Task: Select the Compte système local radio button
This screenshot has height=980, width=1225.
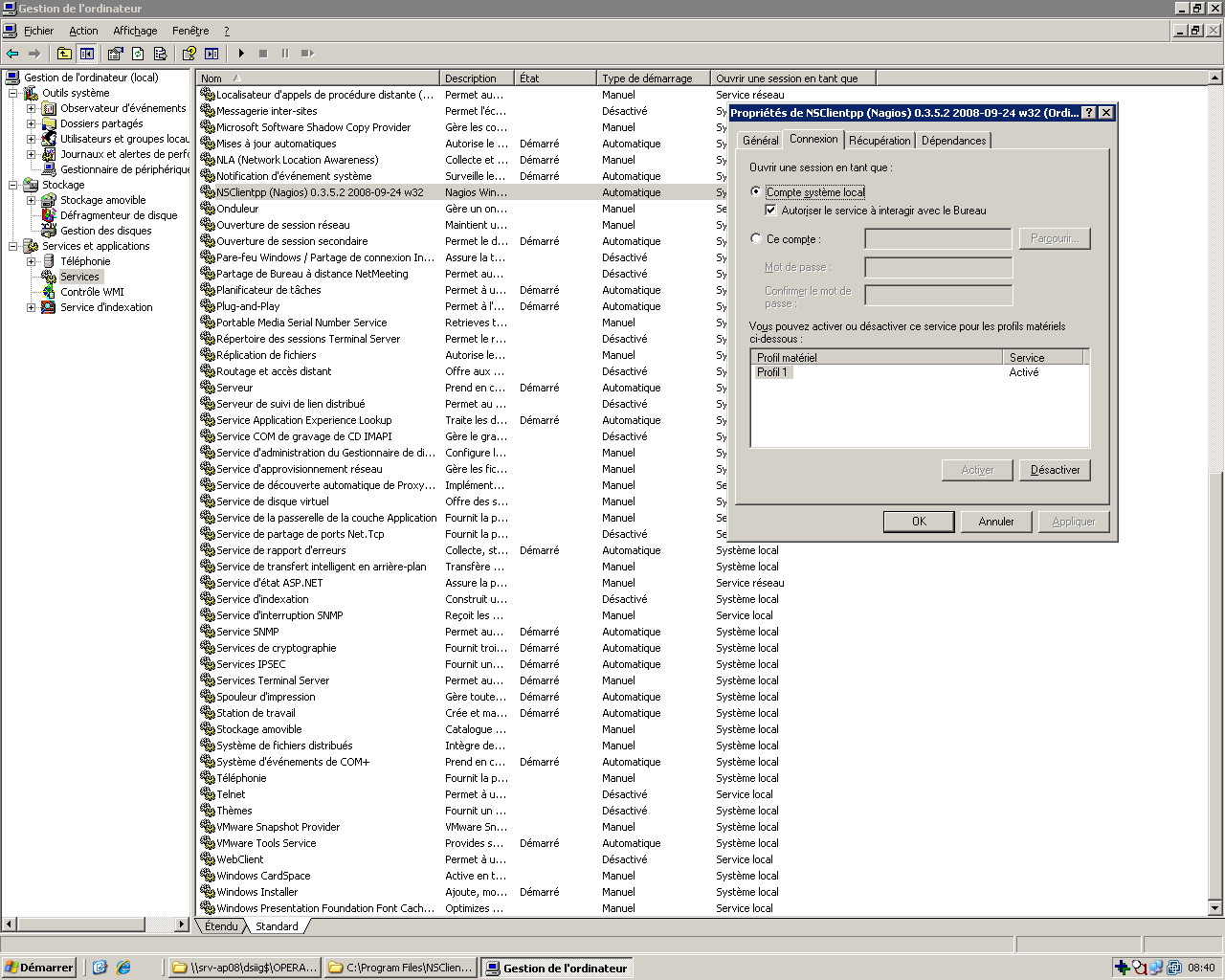Action: 756,192
